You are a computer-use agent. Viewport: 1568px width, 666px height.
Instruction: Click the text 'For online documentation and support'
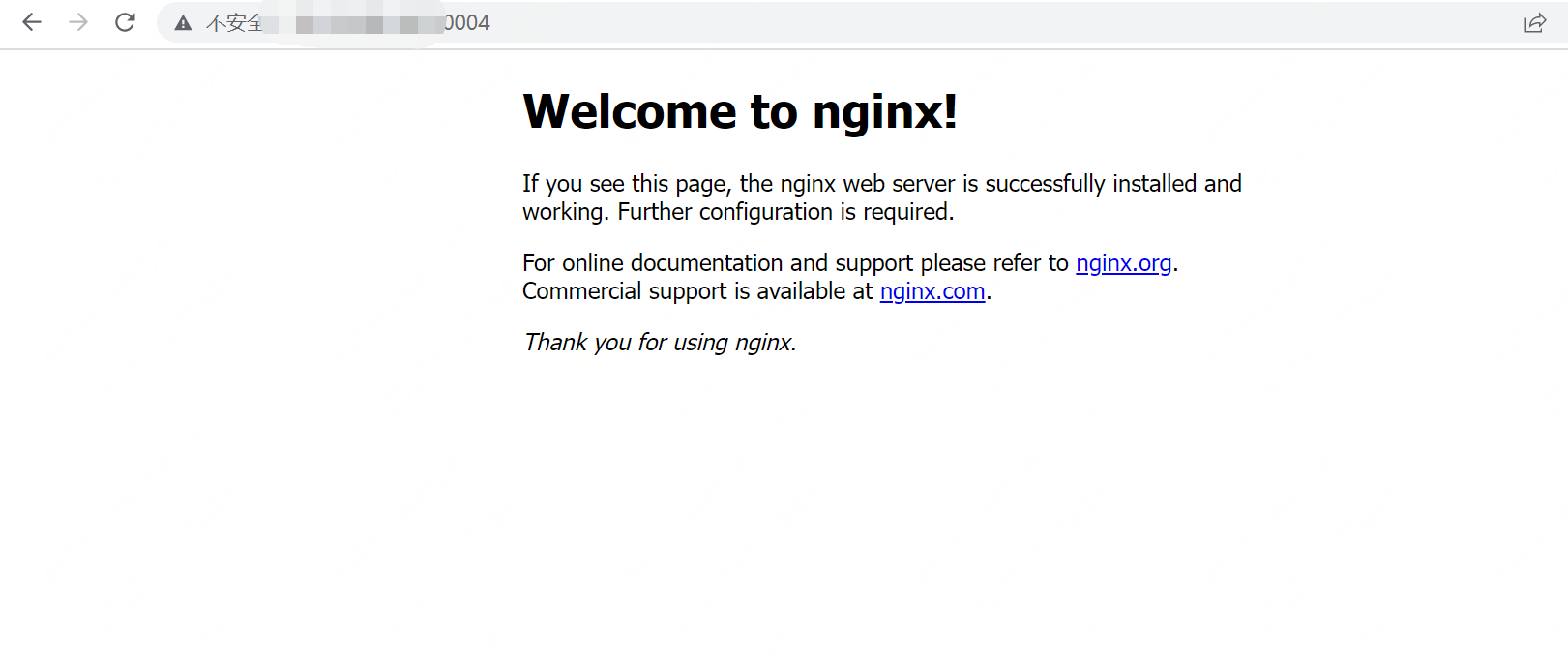[718, 263]
